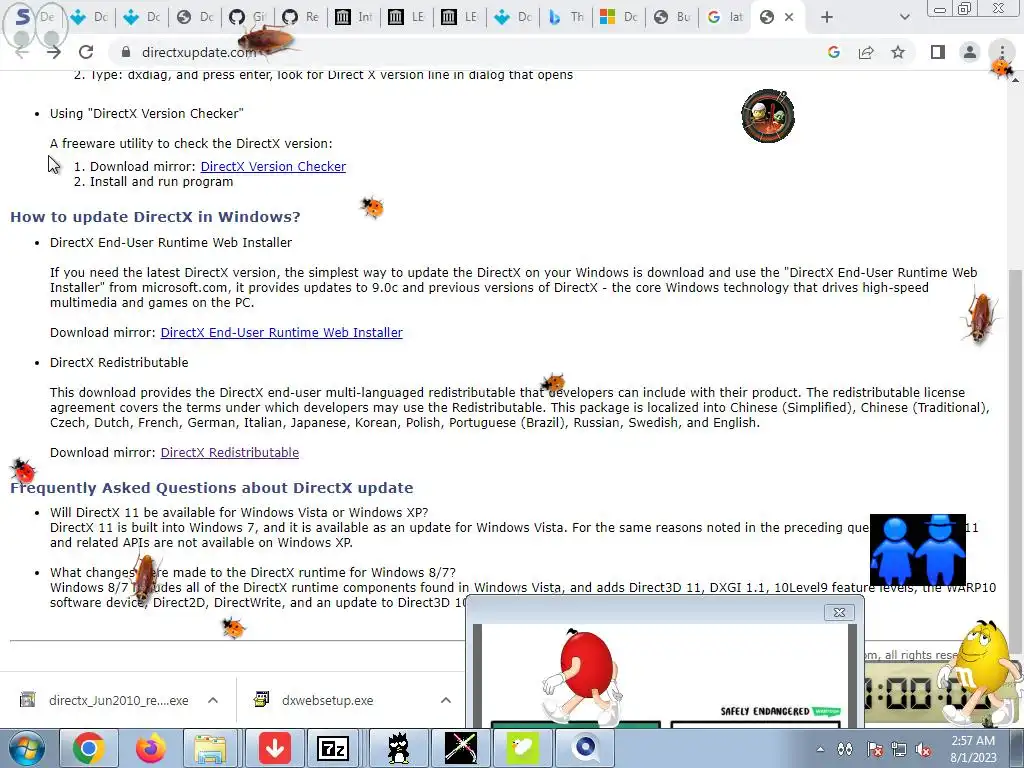Open the red download arrow taskbar app

coord(274,748)
